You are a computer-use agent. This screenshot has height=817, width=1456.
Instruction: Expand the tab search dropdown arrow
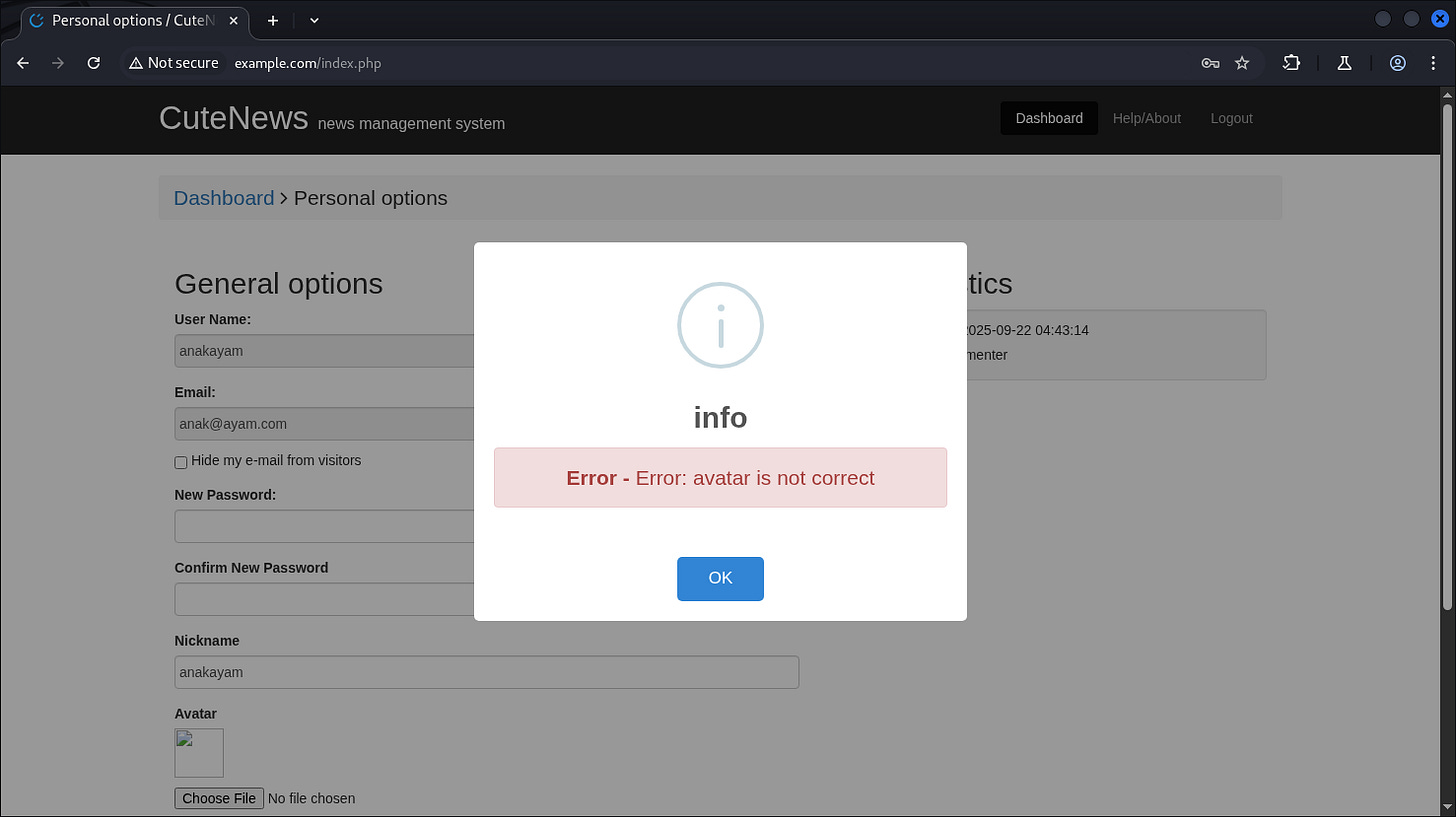pyautogui.click(x=314, y=20)
